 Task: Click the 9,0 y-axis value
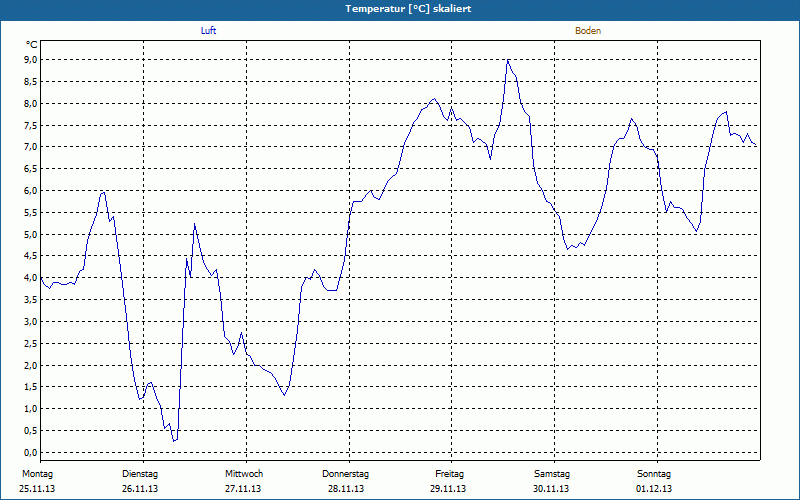[31, 60]
